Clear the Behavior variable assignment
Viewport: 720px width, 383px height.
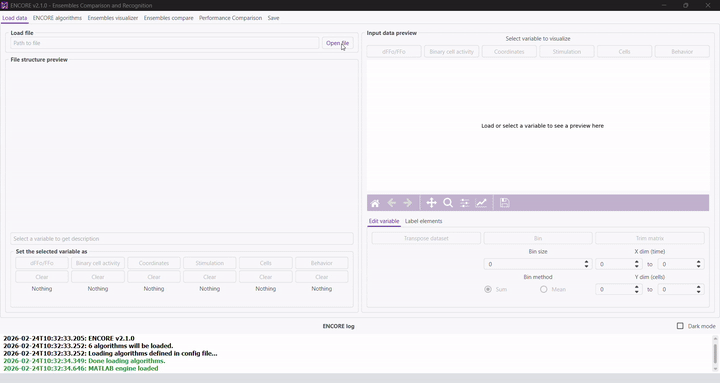[321, 277]
